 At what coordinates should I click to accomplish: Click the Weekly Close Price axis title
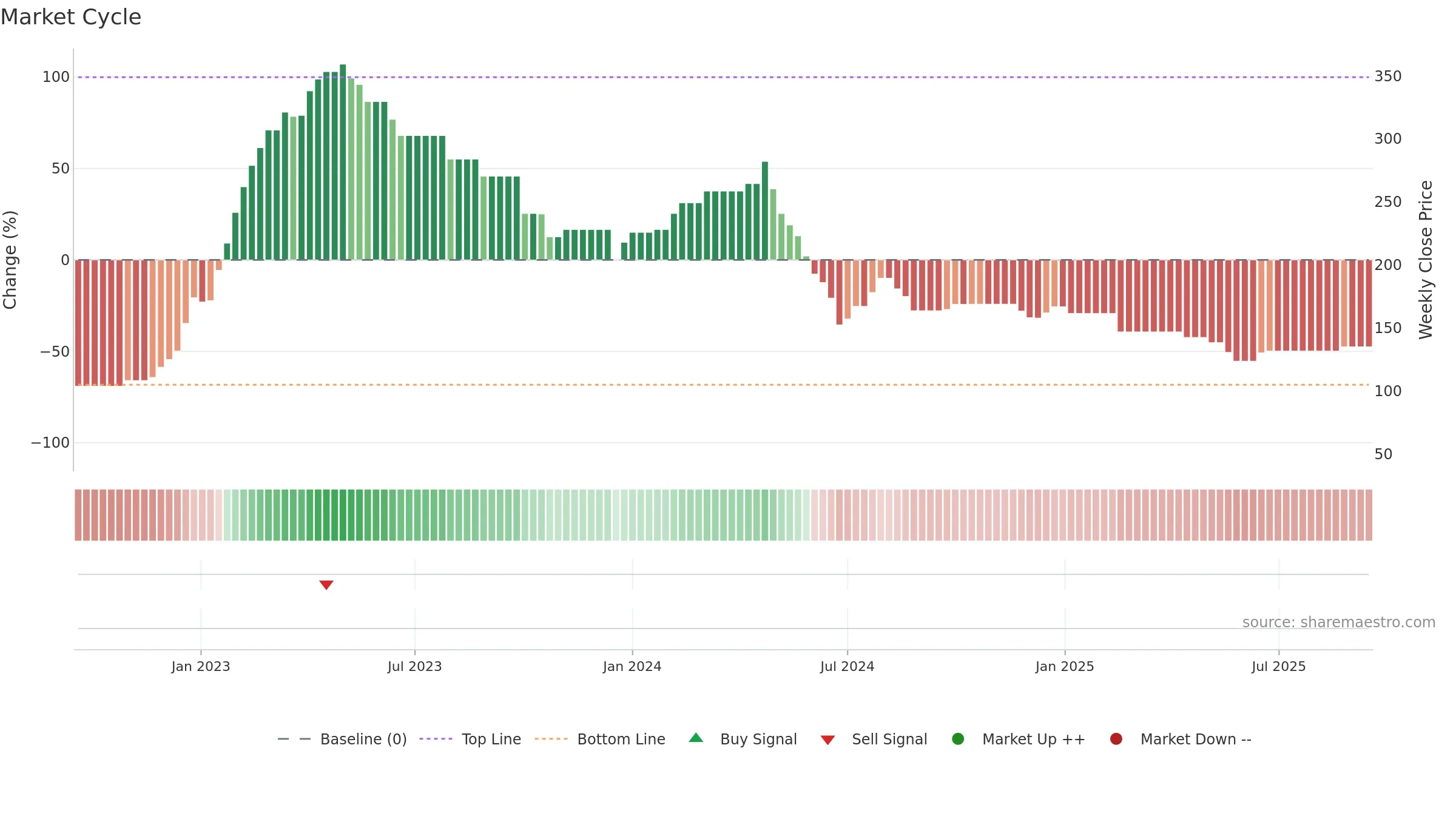1426,260
